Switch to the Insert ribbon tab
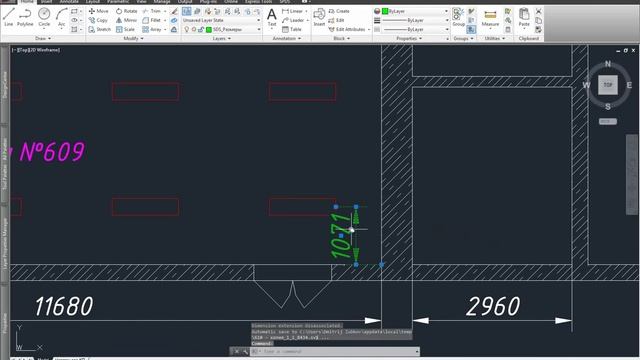This screenshot has height=360, width=640. (x=47, y=2)
